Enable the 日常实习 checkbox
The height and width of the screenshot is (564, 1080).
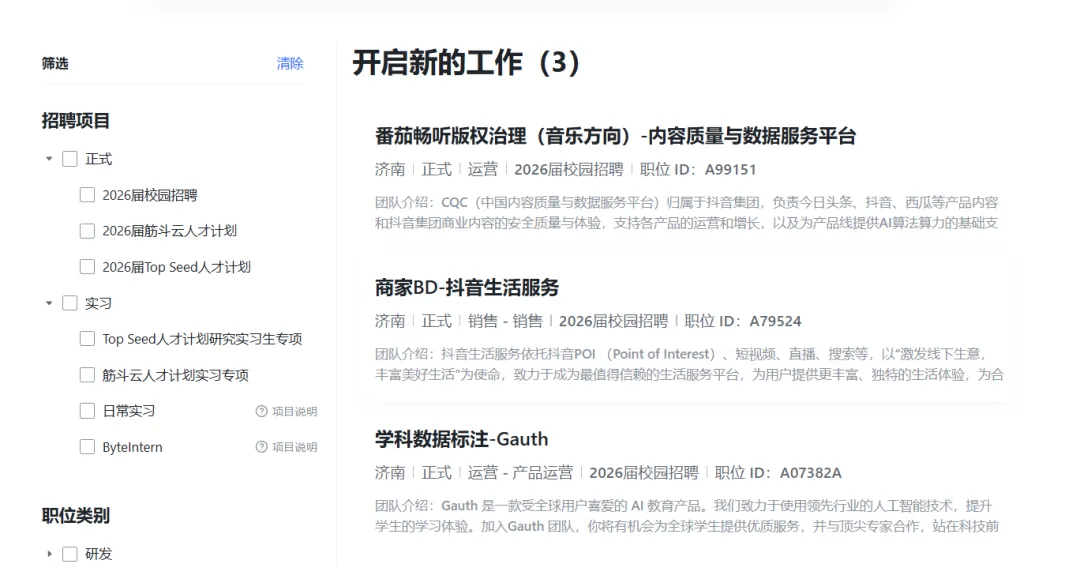coord(87,411)
